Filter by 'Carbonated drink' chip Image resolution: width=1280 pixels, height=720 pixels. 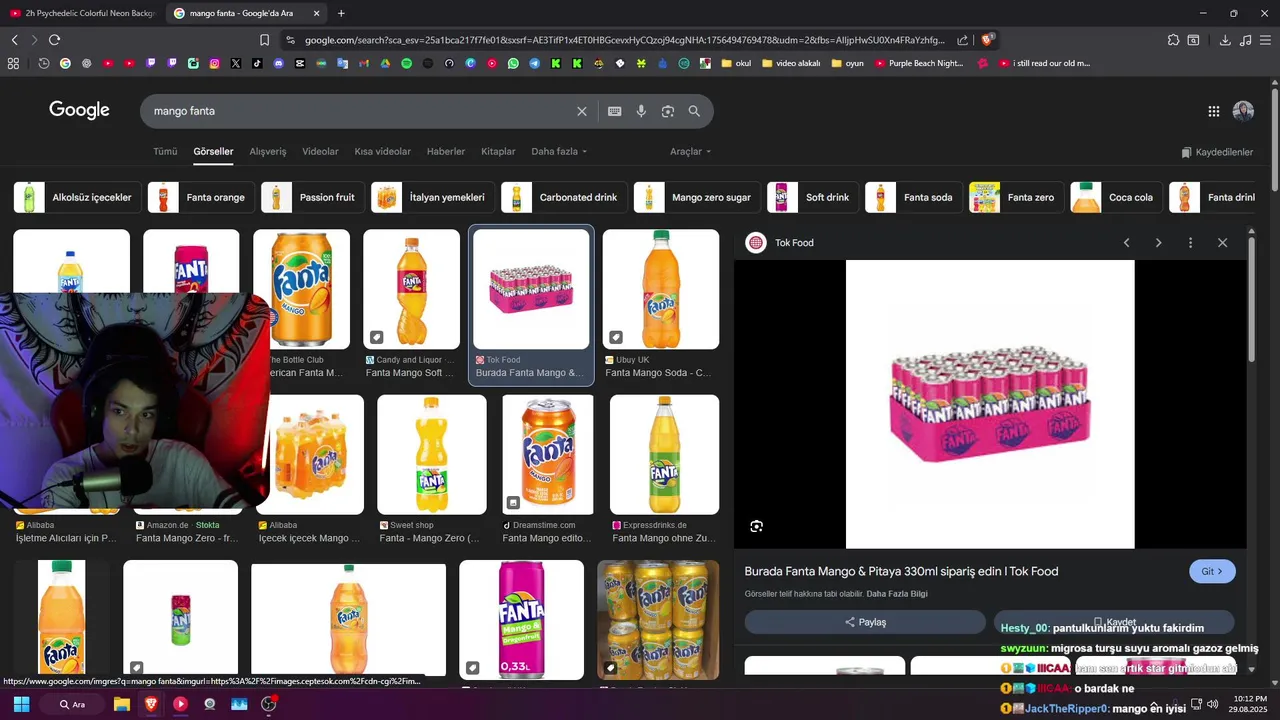pyautogui.click(x=564, y=197)
